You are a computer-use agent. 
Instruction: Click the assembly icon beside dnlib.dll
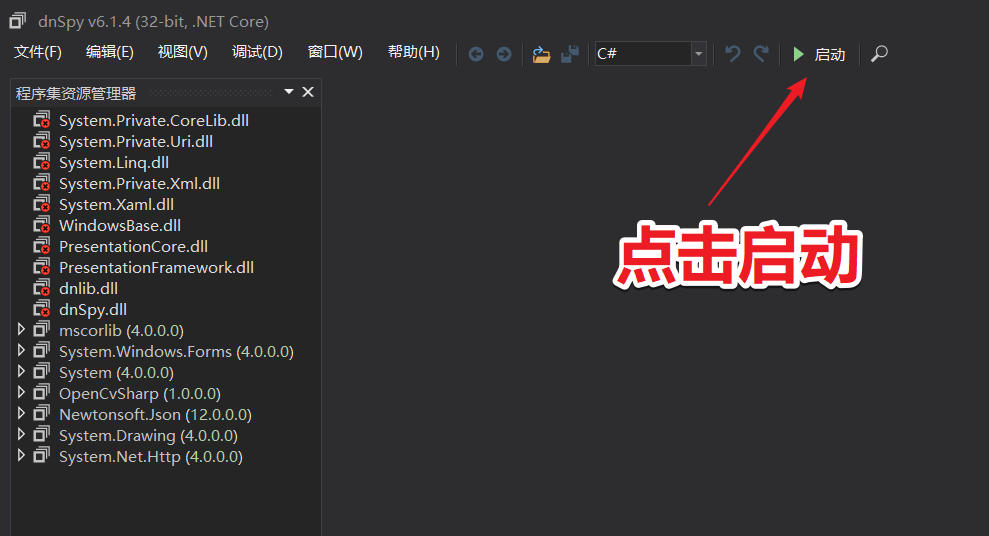point(42,288)
